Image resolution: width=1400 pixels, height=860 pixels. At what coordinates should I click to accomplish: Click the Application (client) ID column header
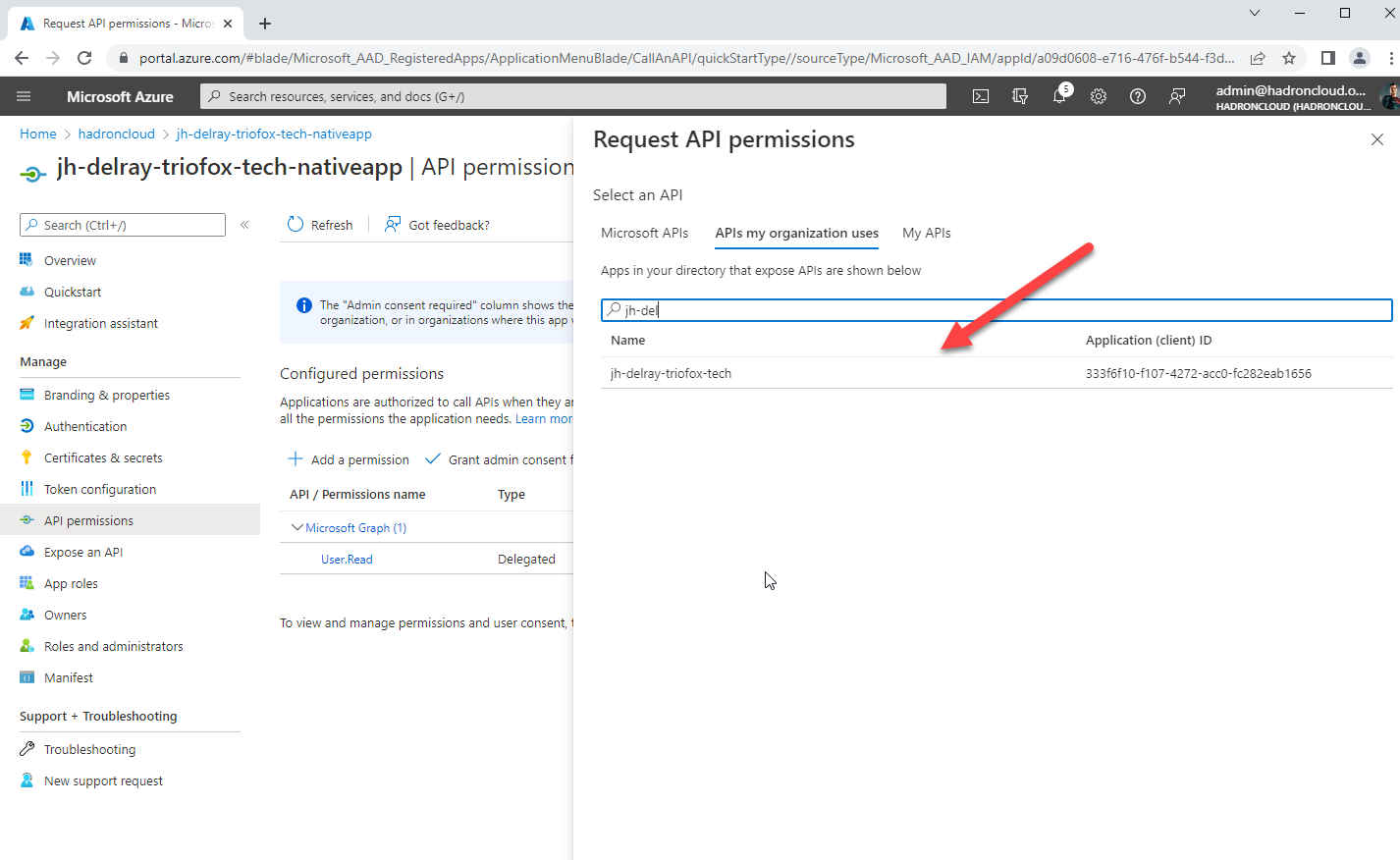tap(1149, 340)
